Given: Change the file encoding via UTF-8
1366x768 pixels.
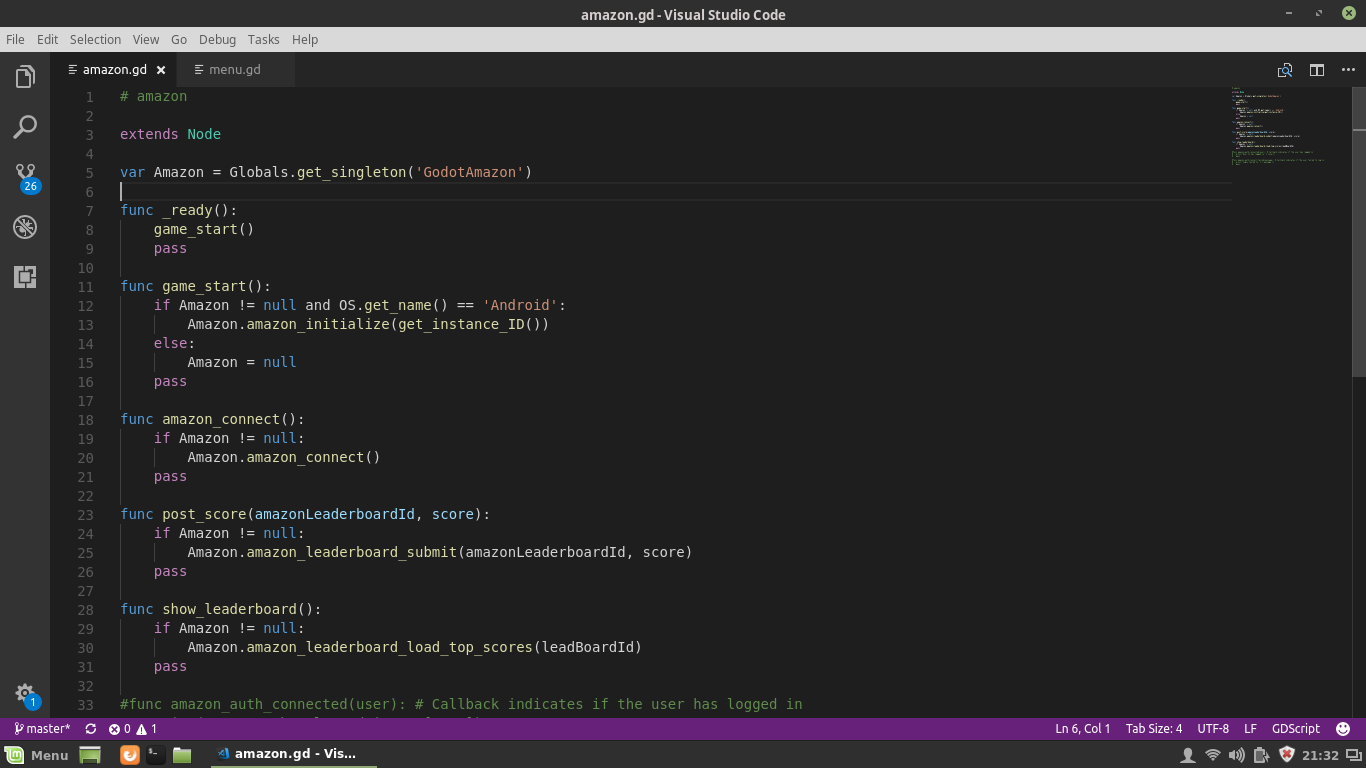Looking at the screenshot, I should (x=1213, y=729).
